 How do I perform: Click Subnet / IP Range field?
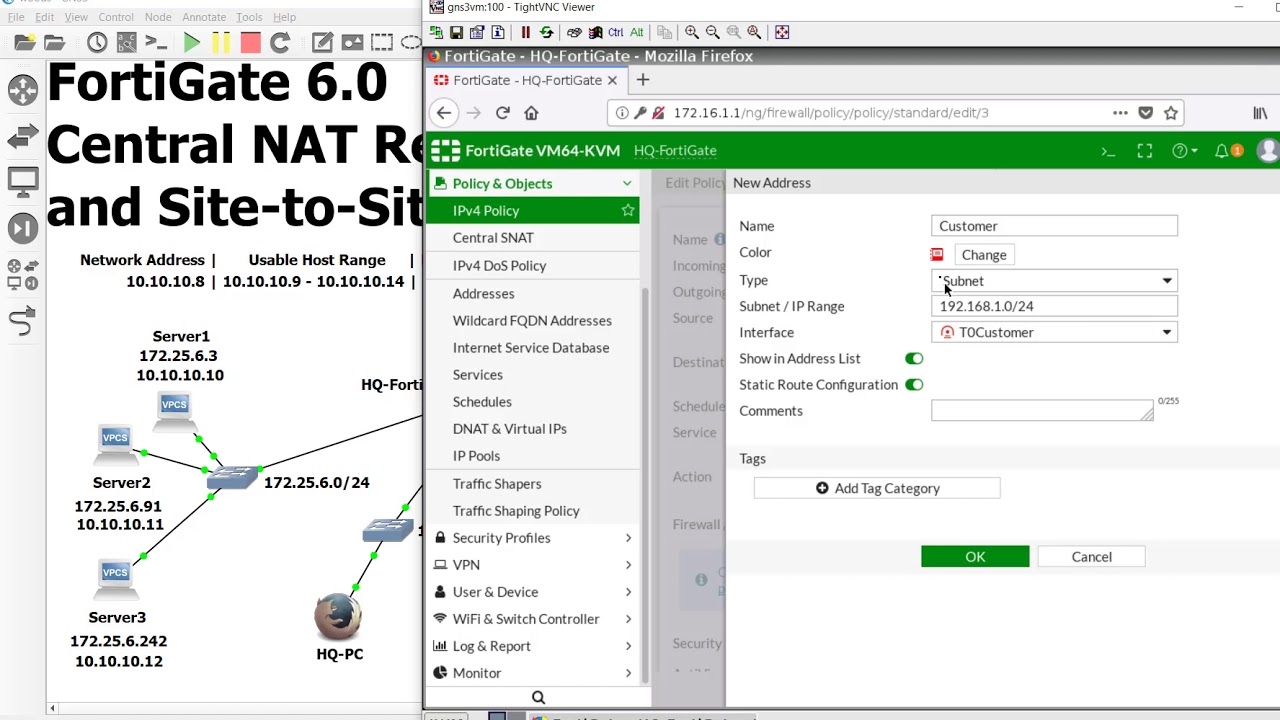[x=1054, y=306]
